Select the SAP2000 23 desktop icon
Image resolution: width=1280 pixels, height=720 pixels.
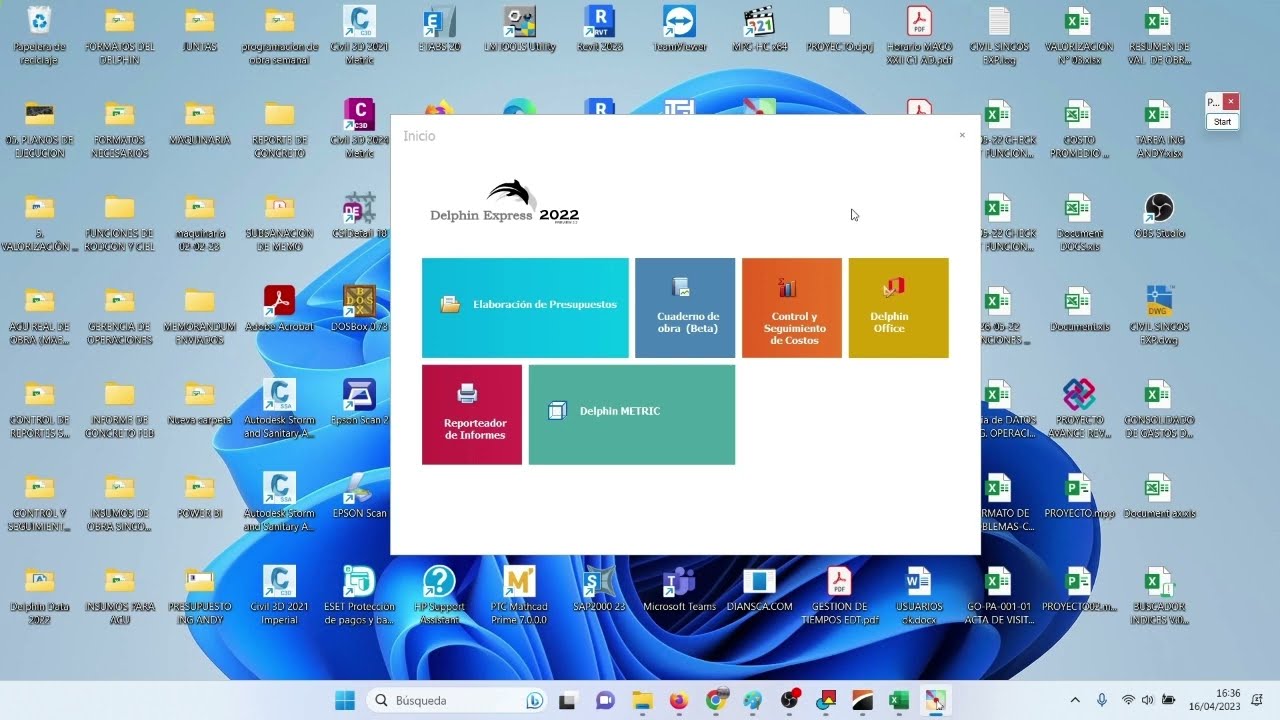[x=600, y=588]
